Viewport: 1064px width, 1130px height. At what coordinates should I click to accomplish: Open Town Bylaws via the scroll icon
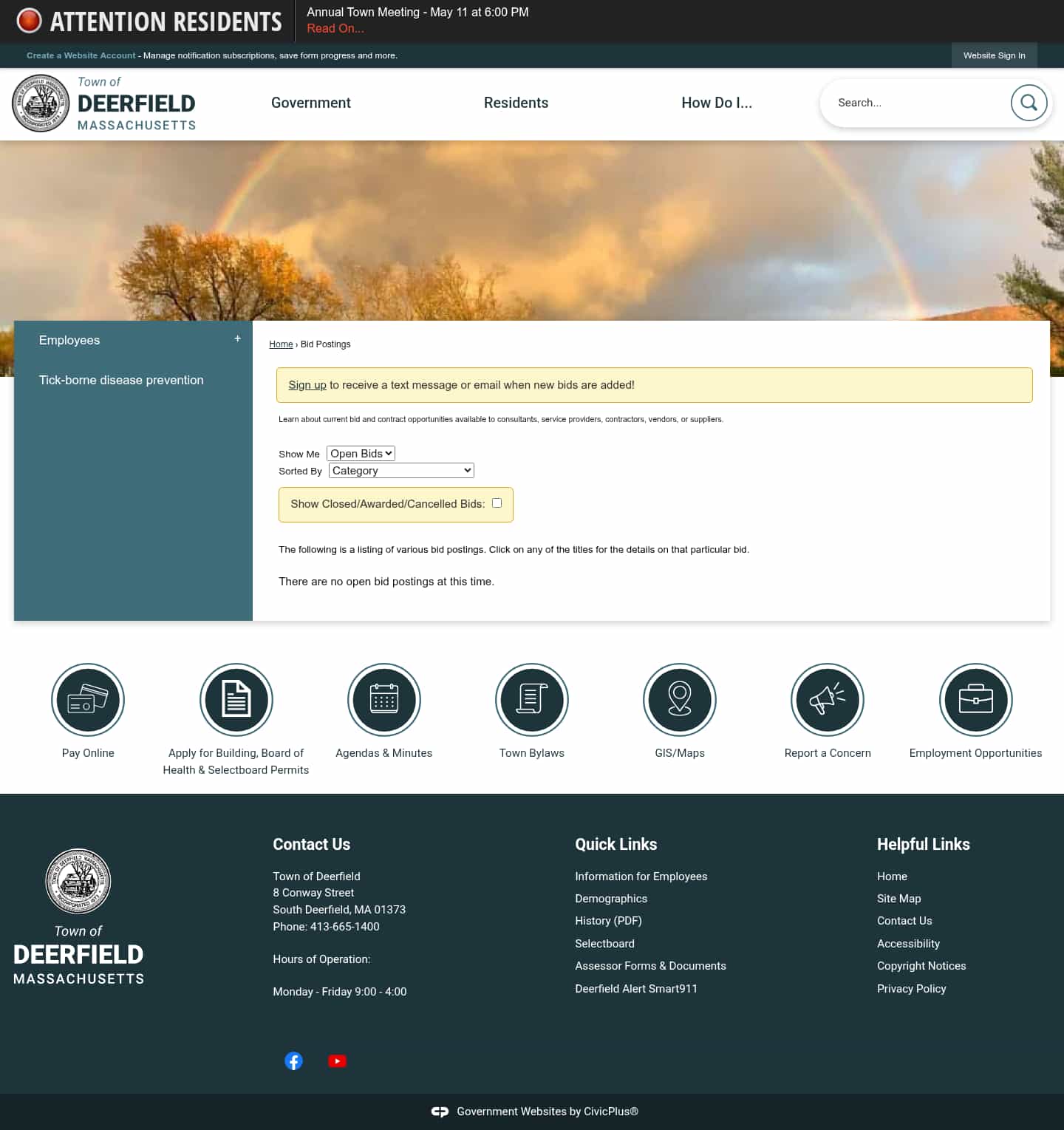(531, 700)
